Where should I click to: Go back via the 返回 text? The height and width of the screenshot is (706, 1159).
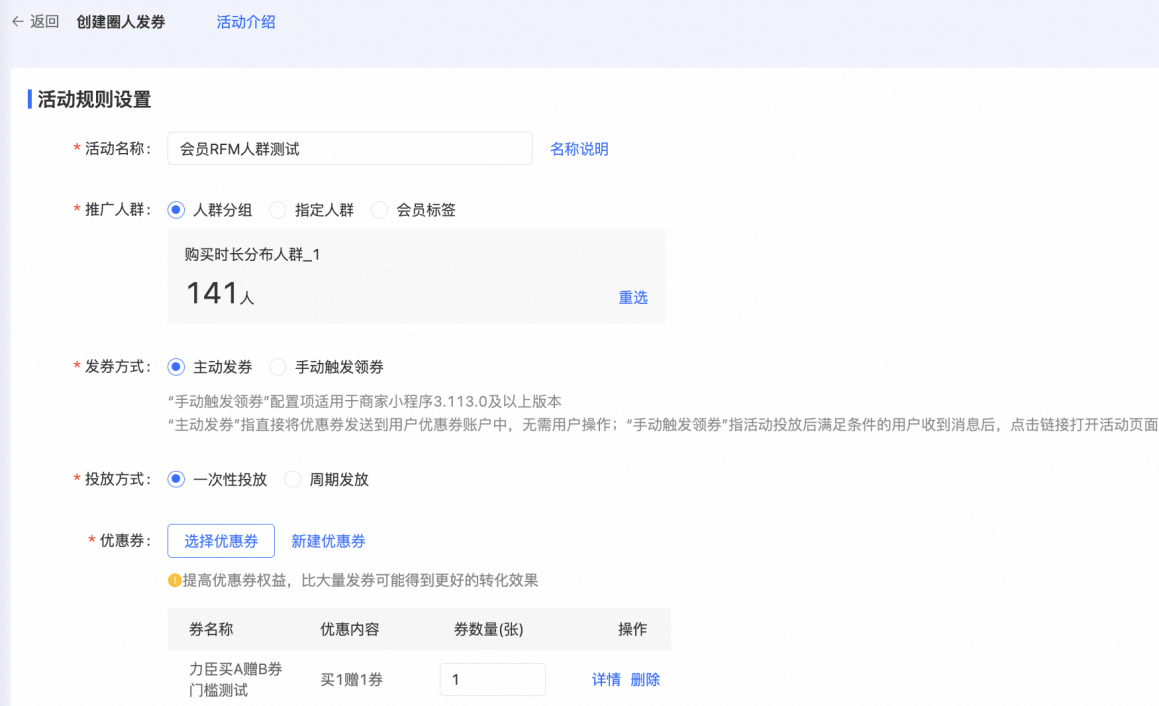coord(44,22)
